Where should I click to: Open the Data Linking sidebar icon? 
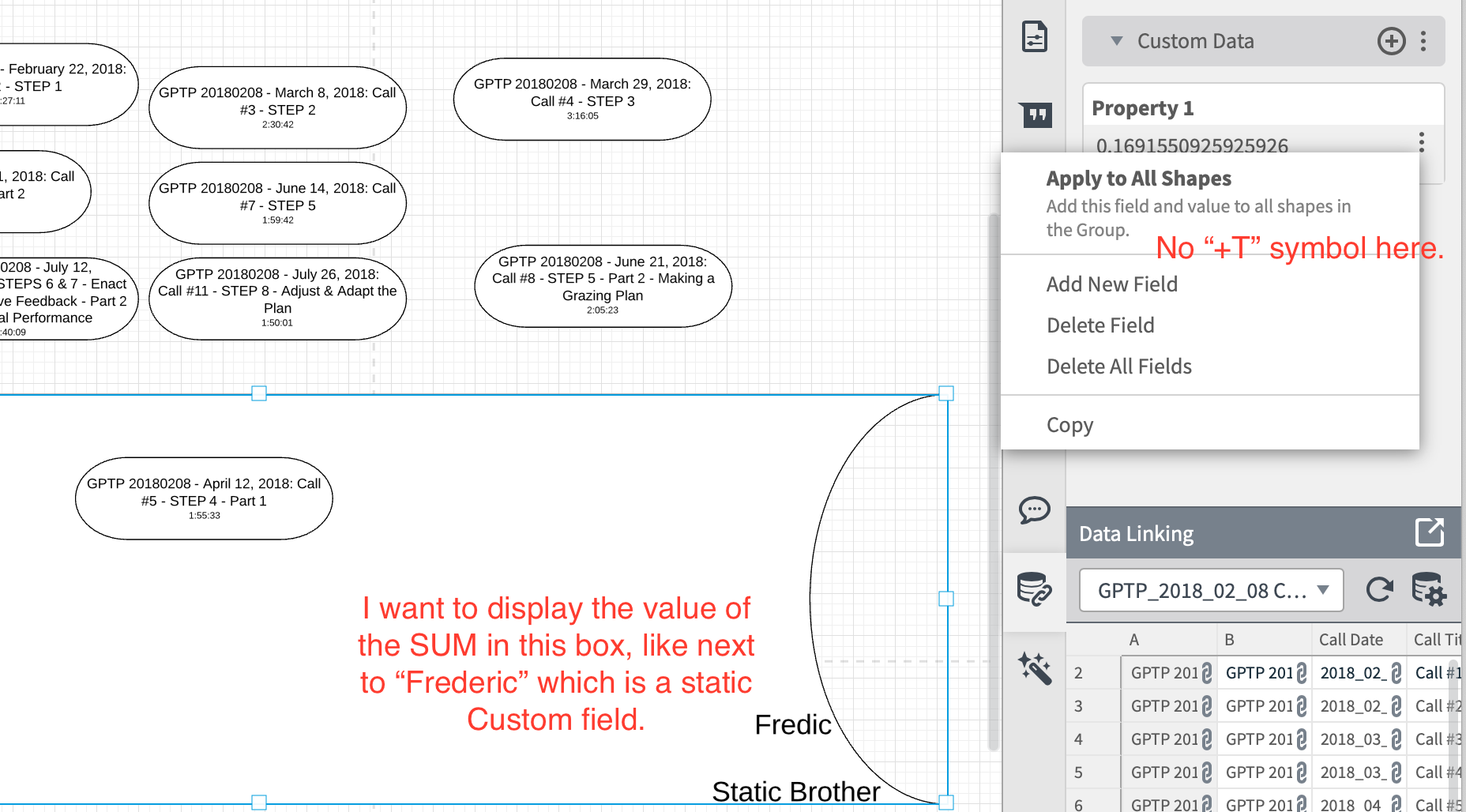pos(1034,589)
